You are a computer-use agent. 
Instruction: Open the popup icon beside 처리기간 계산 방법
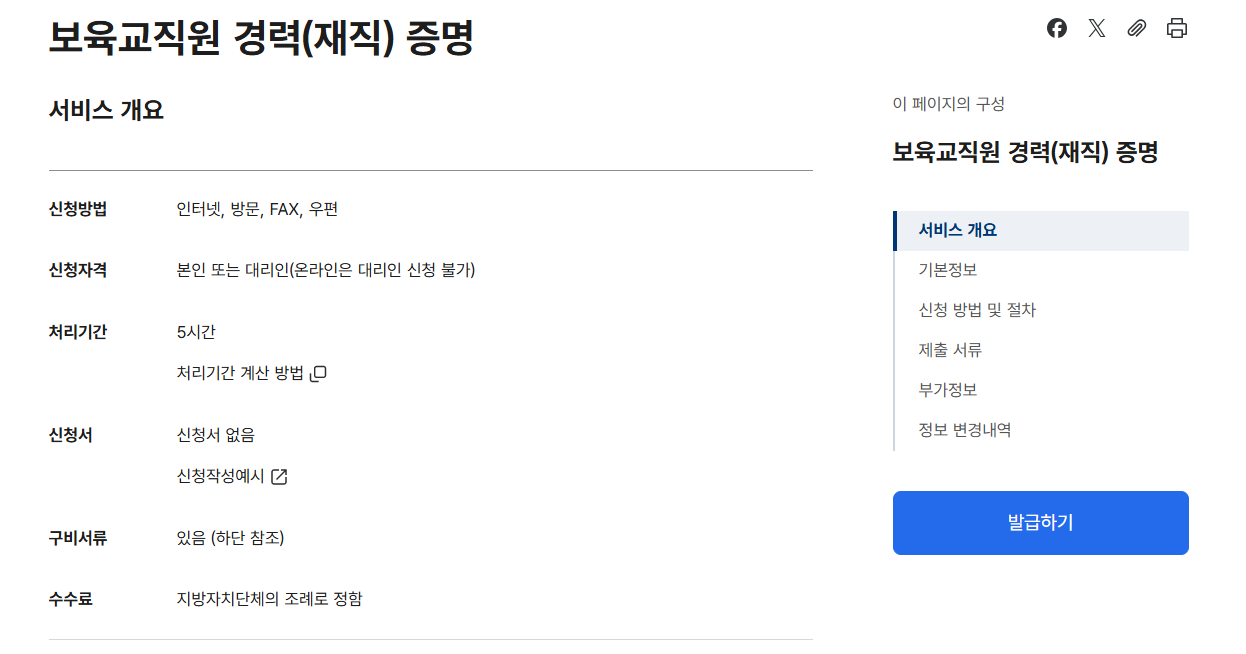(x=320, y=372)
